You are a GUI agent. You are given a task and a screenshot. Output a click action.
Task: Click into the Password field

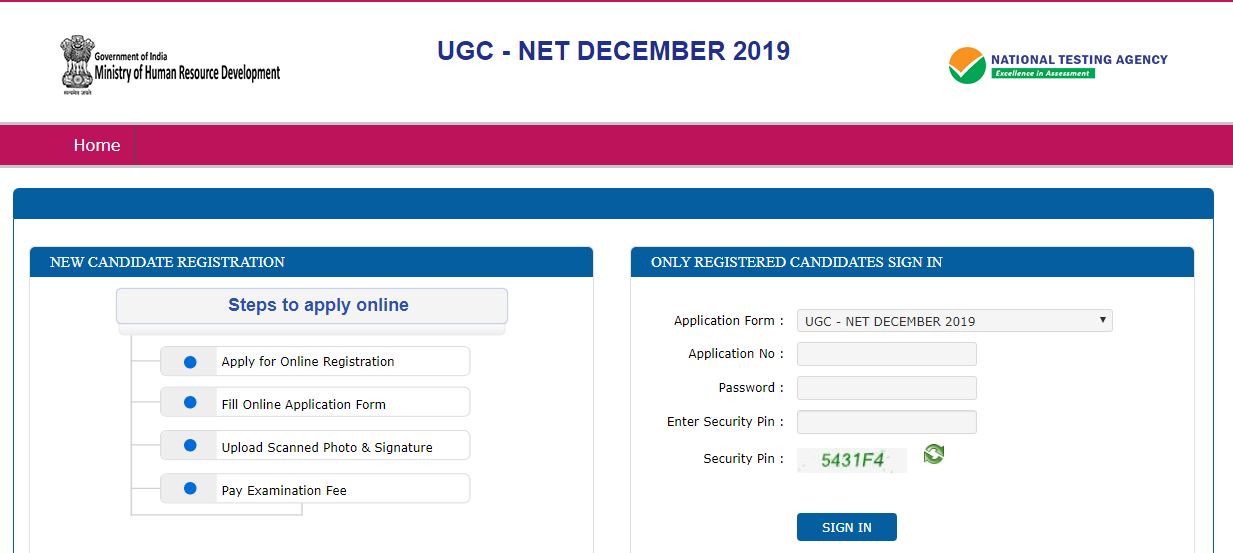(x=886, y=388)
